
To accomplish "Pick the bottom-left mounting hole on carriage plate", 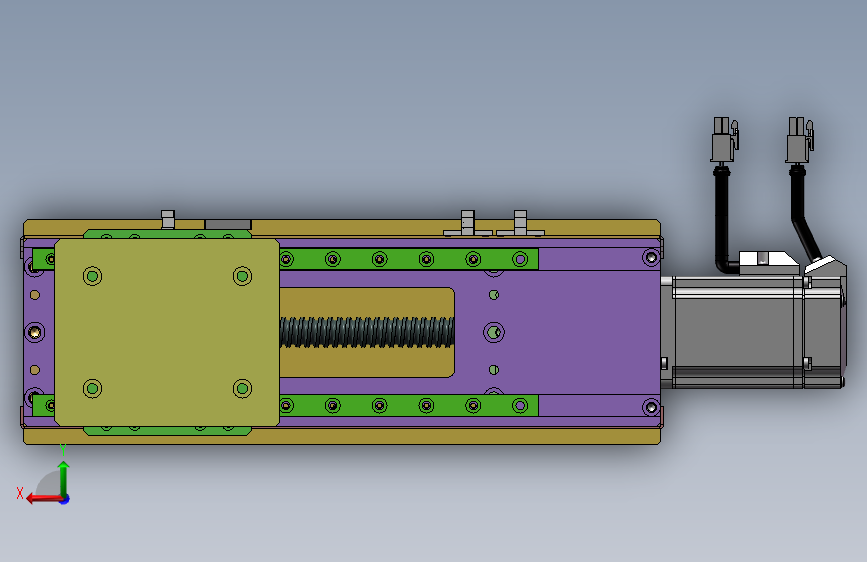I will click(92, 388).
